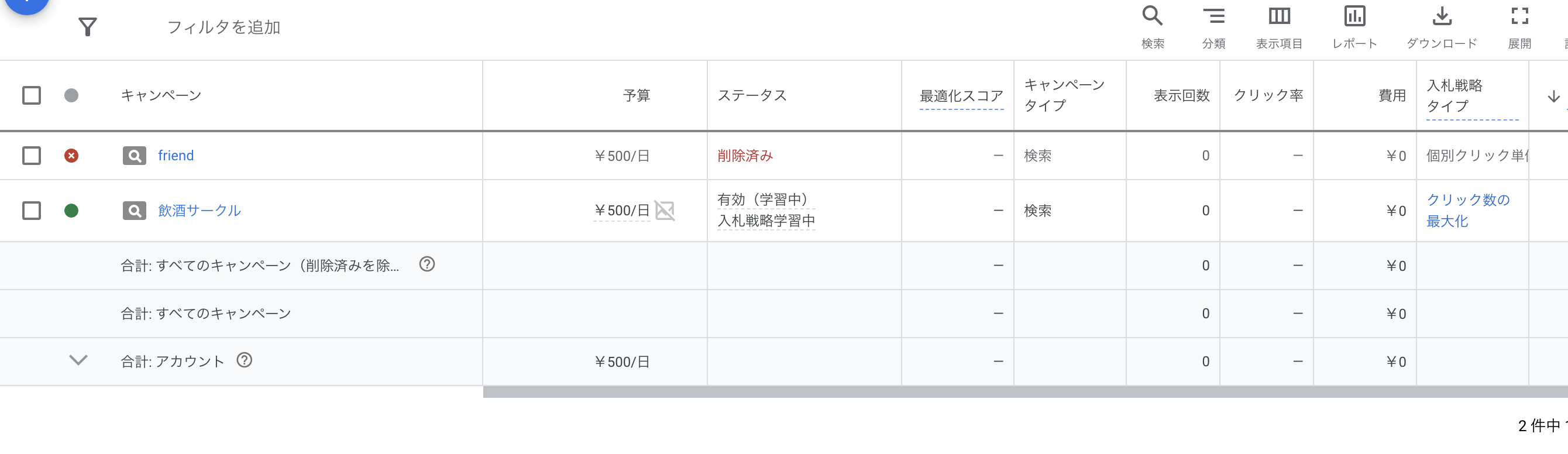Click the download (ダウンロード) icon
Image resolution: width=1568 pixels, height=454 pixels.
(1442, 16)
